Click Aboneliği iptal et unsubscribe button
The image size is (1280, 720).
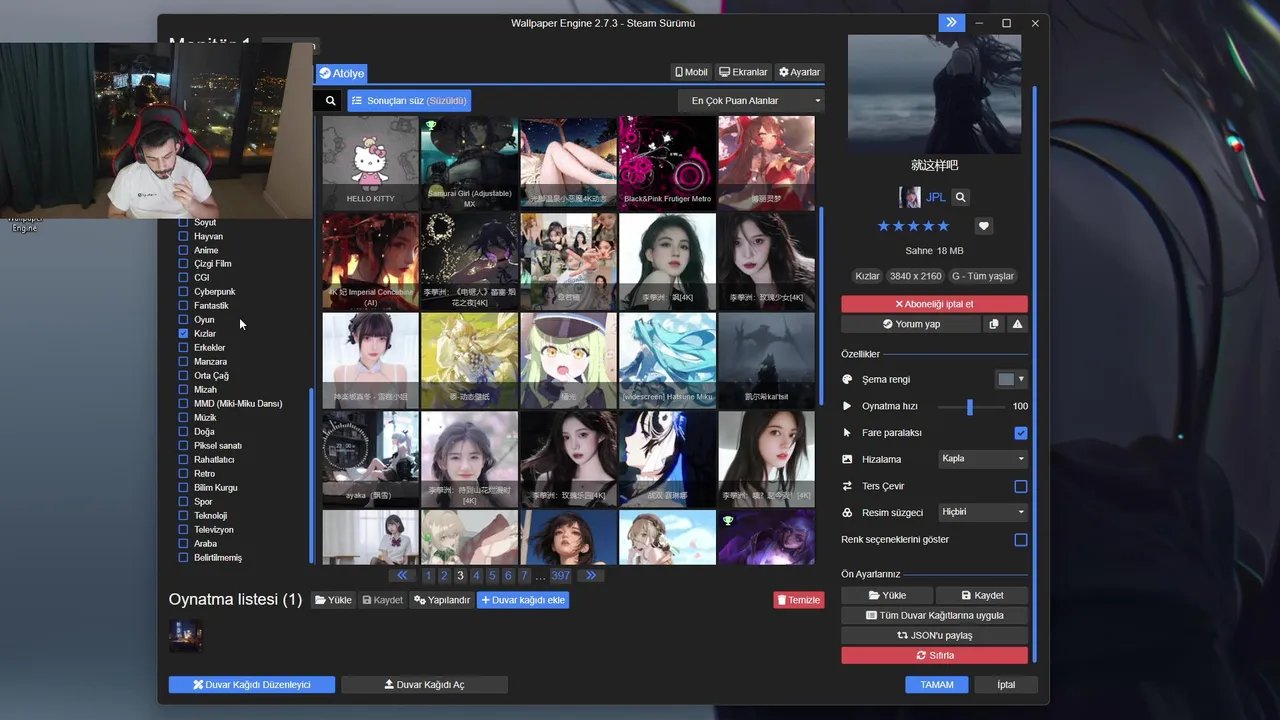[x=934, y=304]
